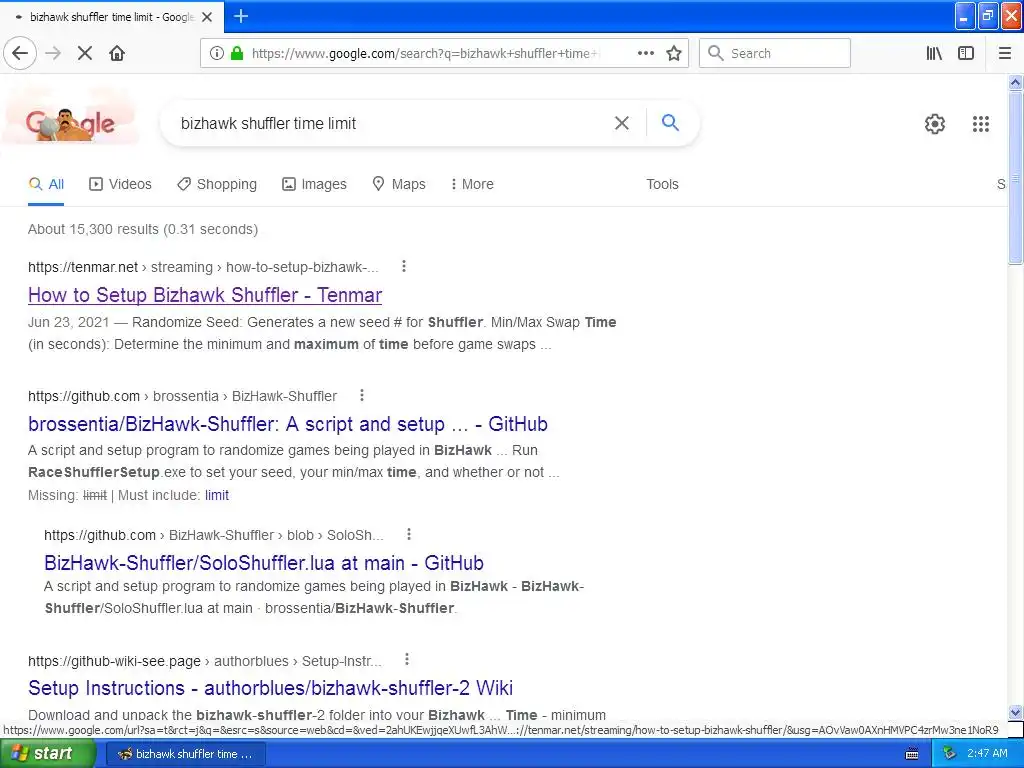The image size is (1024, 768).
Task: Bookmark this page with the star icon
Action: 674,54
